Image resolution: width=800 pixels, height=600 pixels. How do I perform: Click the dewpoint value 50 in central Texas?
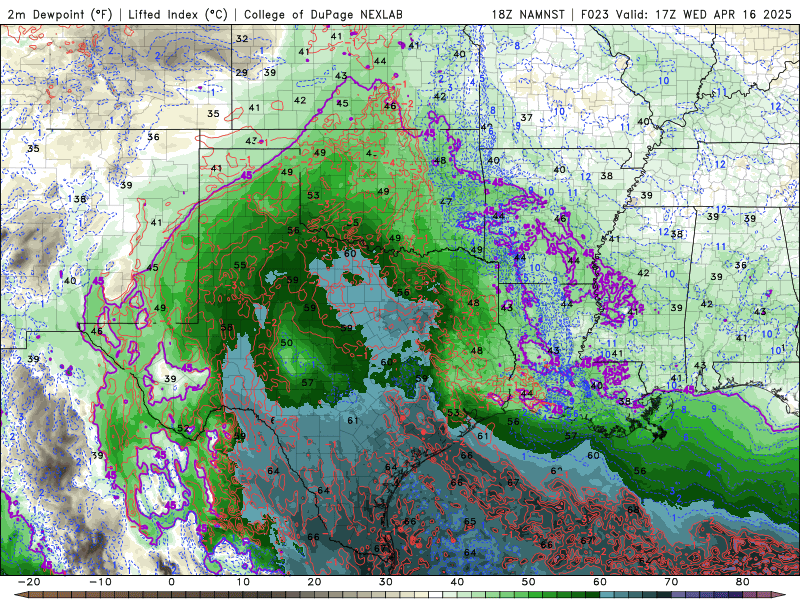click(287, 343)
